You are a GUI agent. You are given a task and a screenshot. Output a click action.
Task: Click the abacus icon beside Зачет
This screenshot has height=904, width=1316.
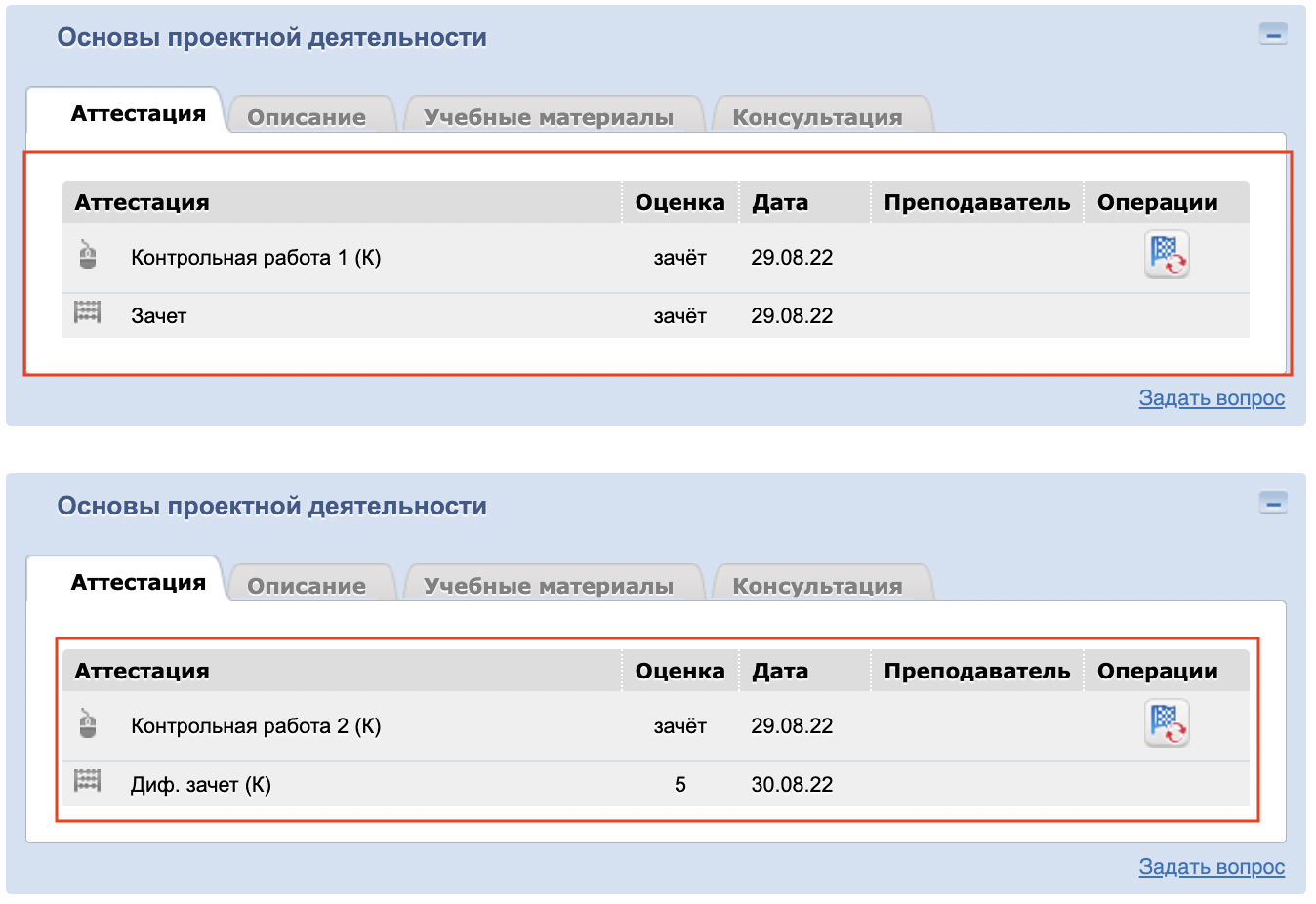[x=88, y=313]
